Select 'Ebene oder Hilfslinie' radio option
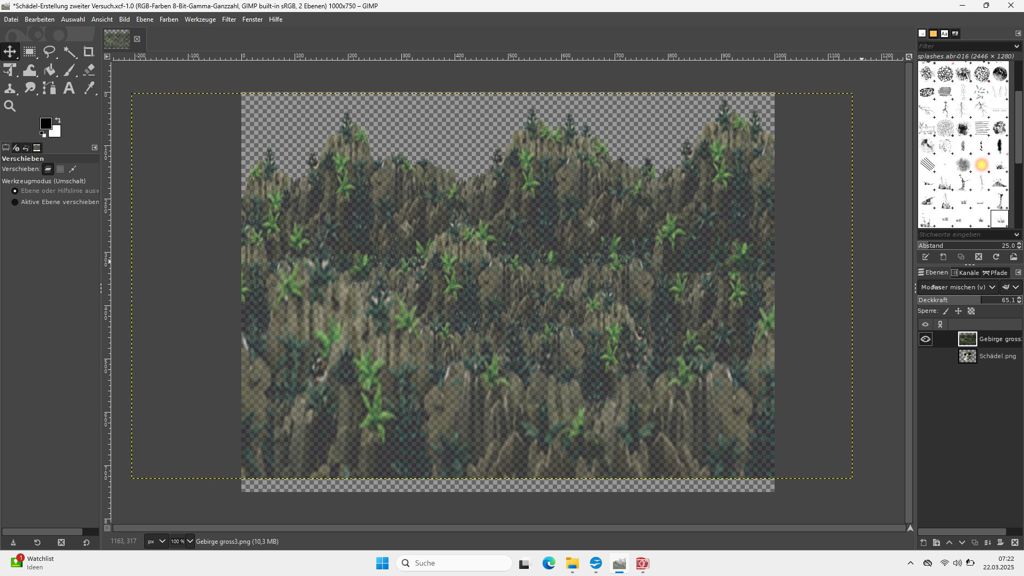This screenshot has height=576, width=1024. coord(15,191)
